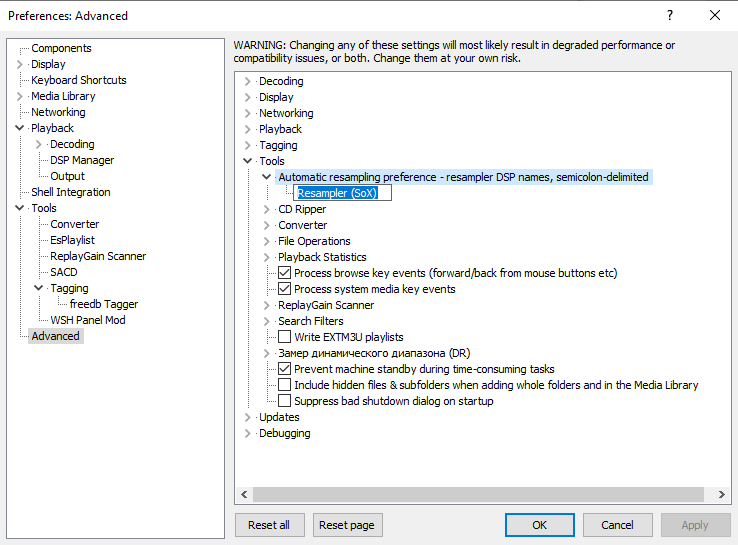The height and width of the screenshot is (545, 738).
Task: Expand the Decoding advanced settings node
Action: click(247, 81)
